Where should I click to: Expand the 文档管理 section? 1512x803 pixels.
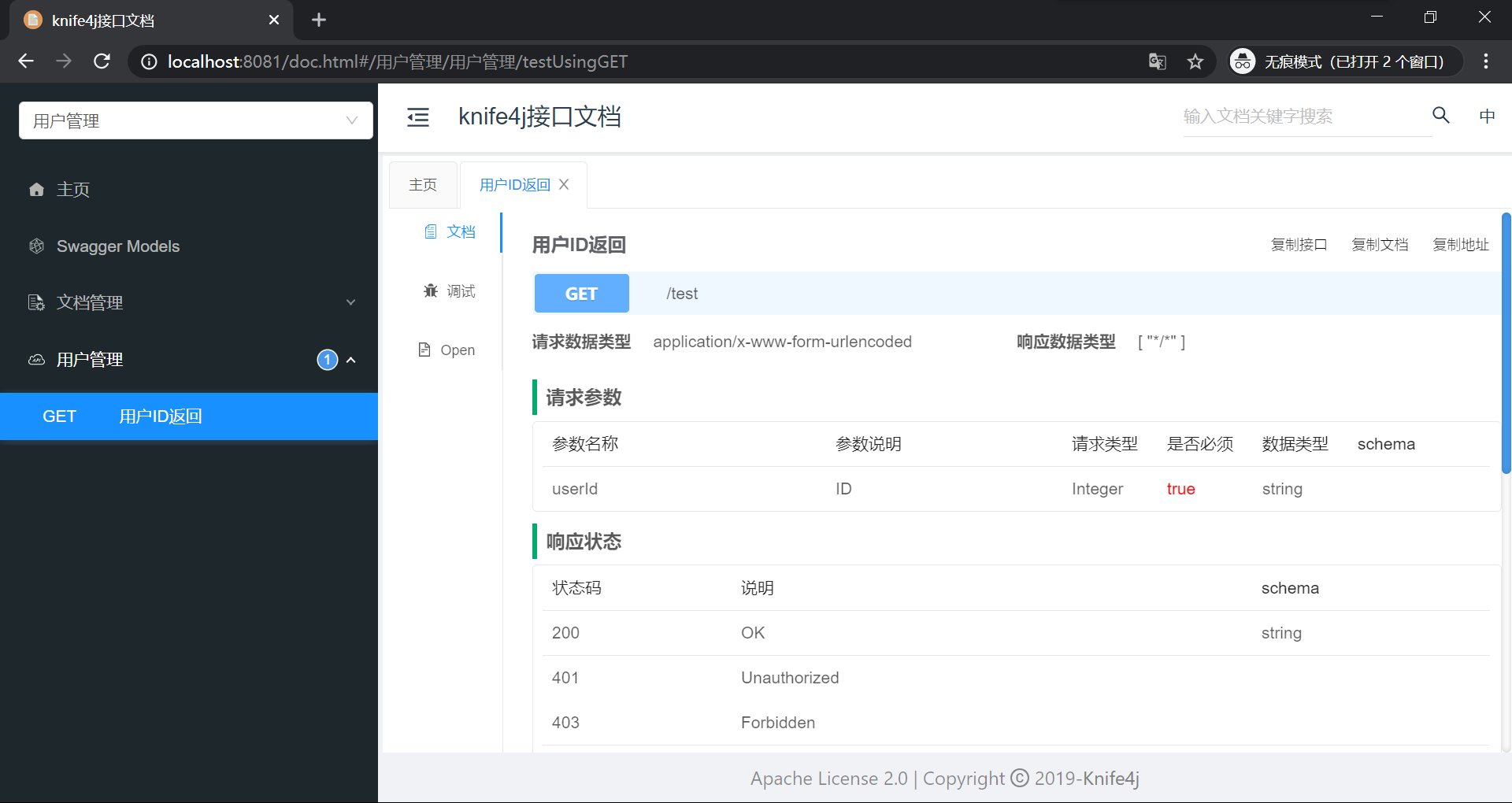(351, 302)
